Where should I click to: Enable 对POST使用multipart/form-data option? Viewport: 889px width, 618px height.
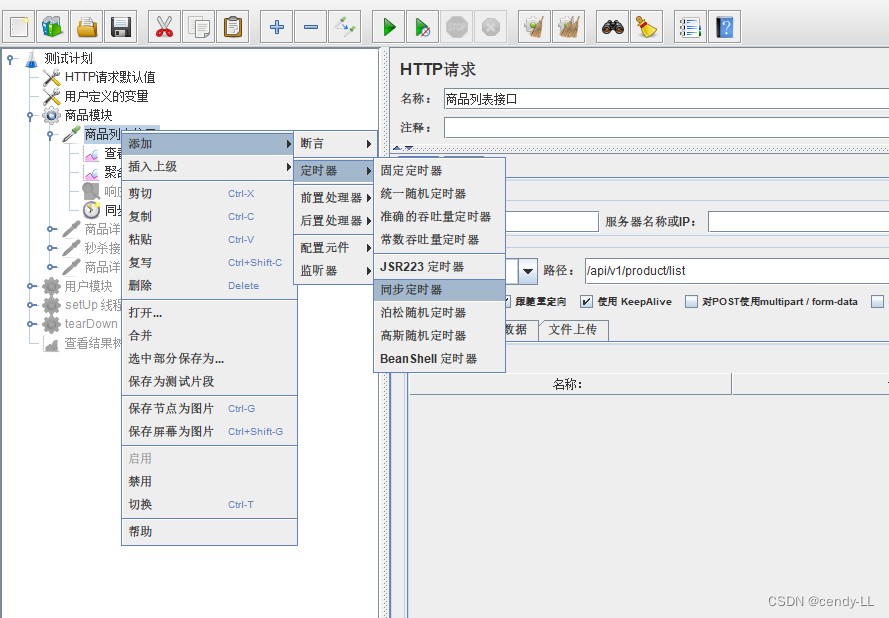point(690,301)
